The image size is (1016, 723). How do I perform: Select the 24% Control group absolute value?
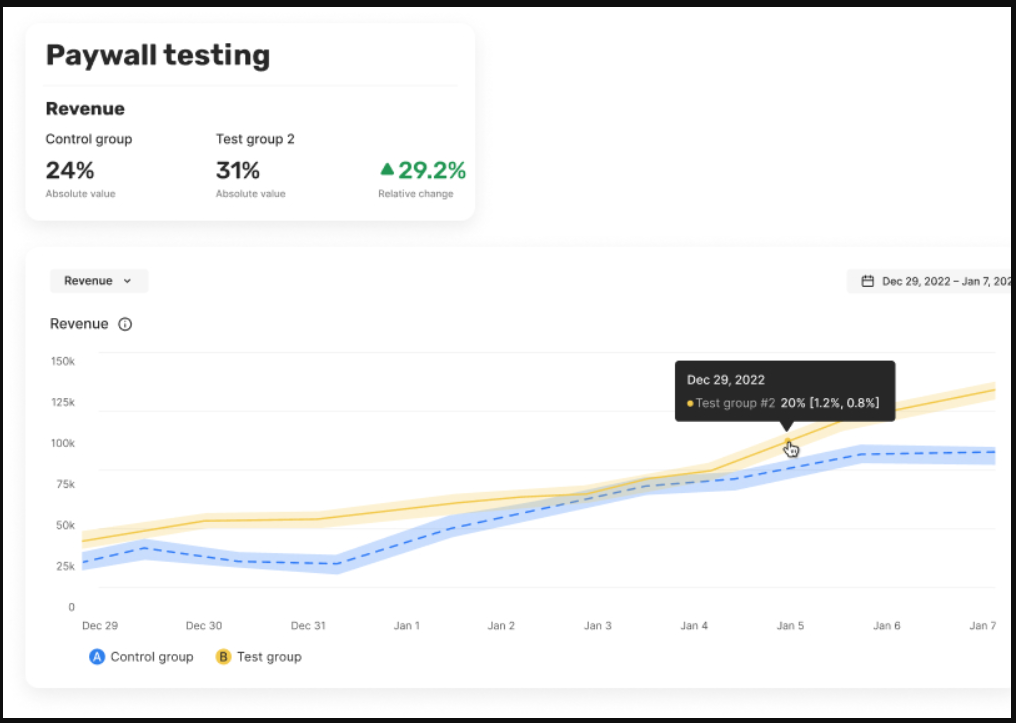(70, 170)
